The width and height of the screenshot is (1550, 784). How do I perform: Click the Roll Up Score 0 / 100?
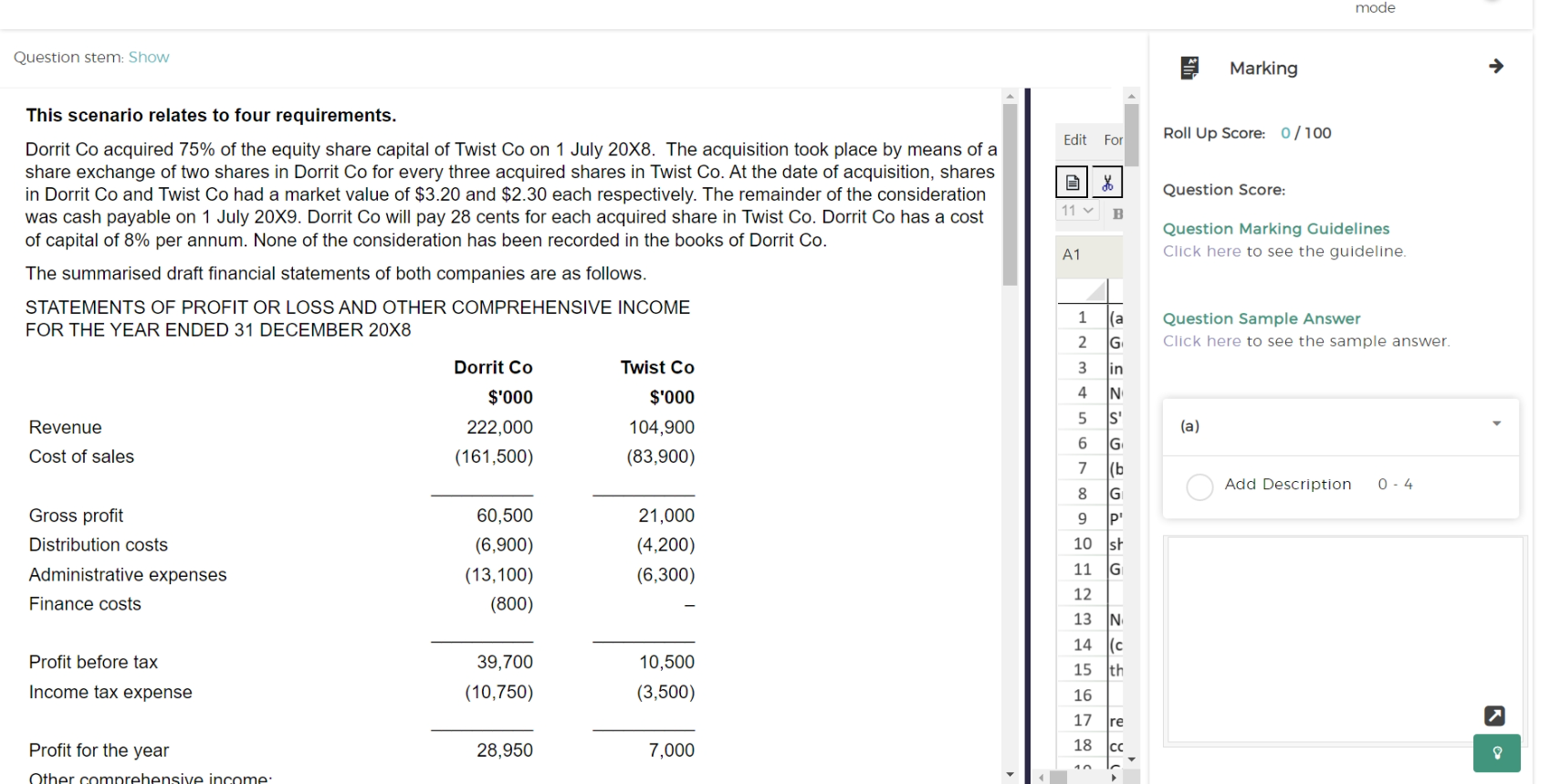1305,133
